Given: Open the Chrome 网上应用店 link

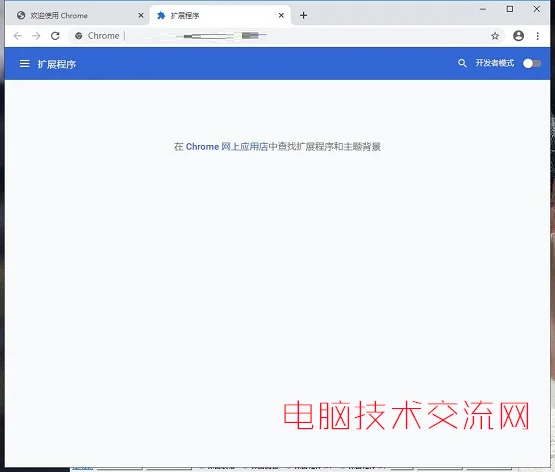Looking at the screenshot, I should coord(227,146).
